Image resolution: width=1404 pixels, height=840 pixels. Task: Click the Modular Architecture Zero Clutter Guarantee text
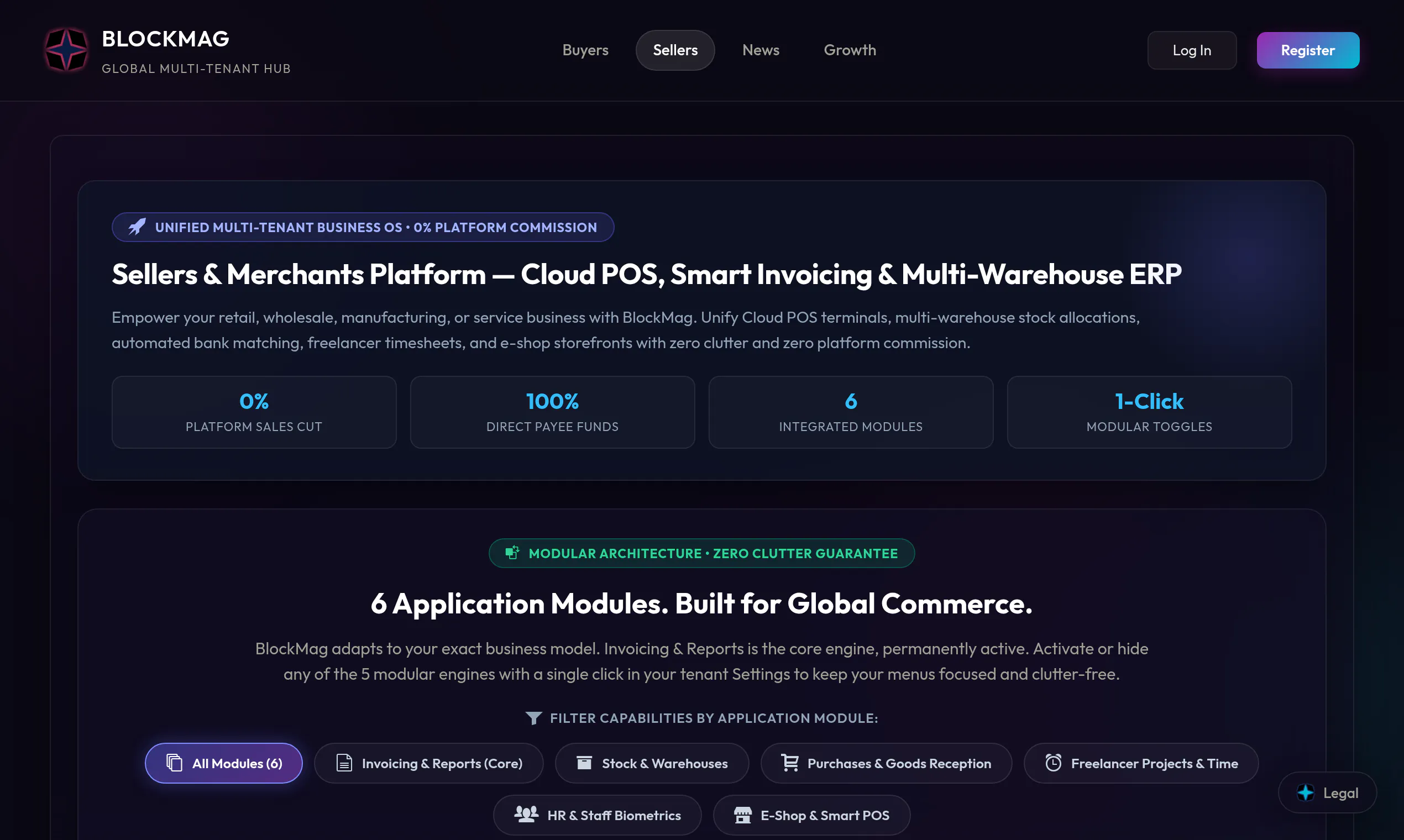[713, 553]
